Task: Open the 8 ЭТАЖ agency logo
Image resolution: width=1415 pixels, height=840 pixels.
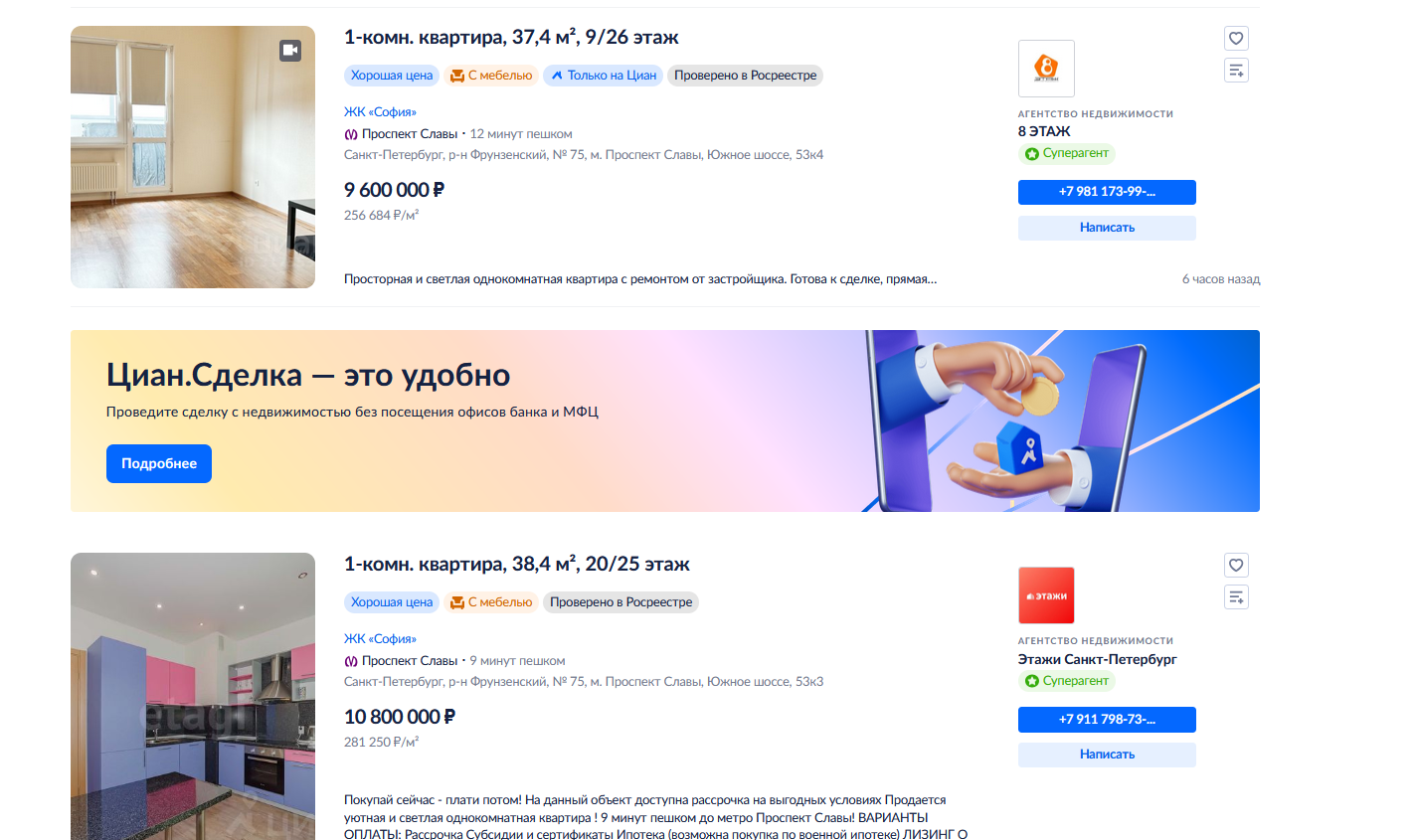Action: pyautogui.click(x=1046, y=69)
